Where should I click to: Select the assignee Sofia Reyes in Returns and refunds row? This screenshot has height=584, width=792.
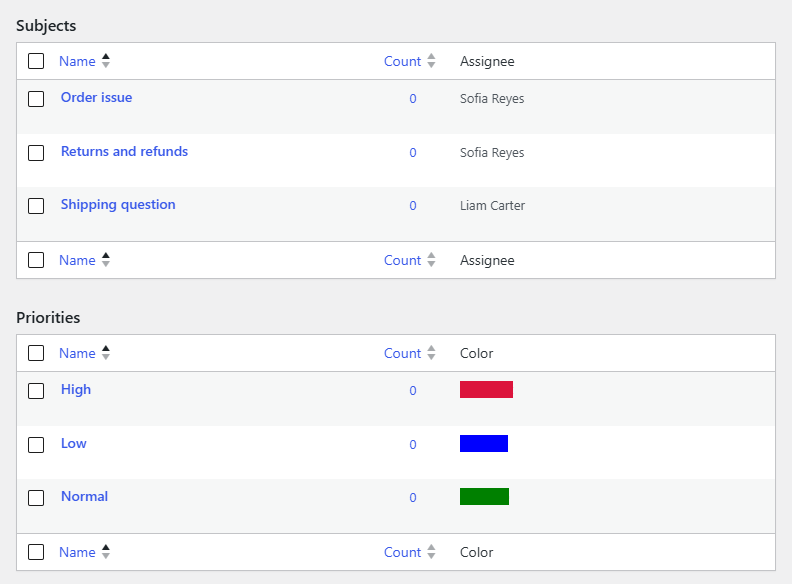click(x=492, y=153)
